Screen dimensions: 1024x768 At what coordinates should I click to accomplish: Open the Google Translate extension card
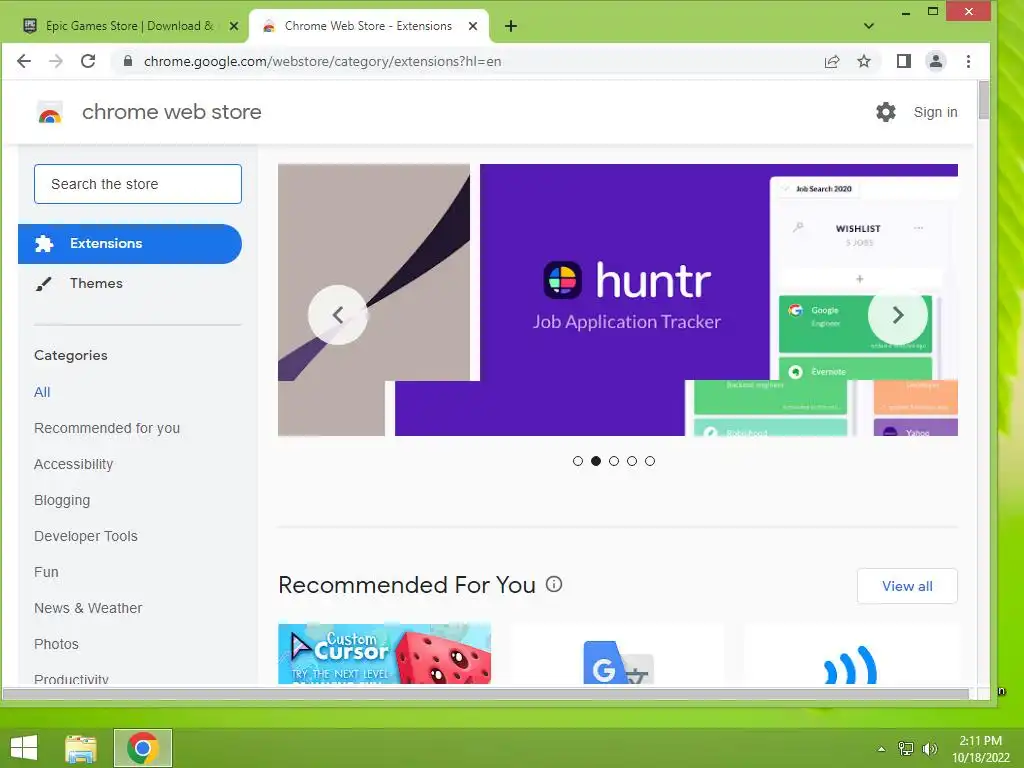pos(618,654)
